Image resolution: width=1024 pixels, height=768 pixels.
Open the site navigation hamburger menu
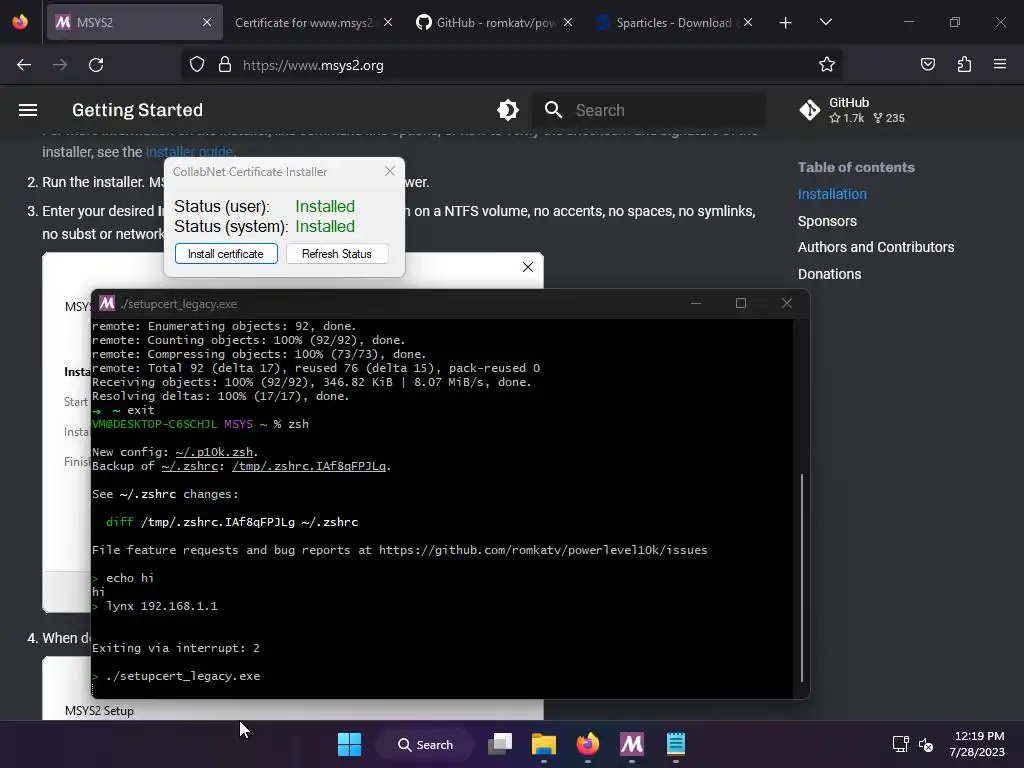tap(28, 110)
